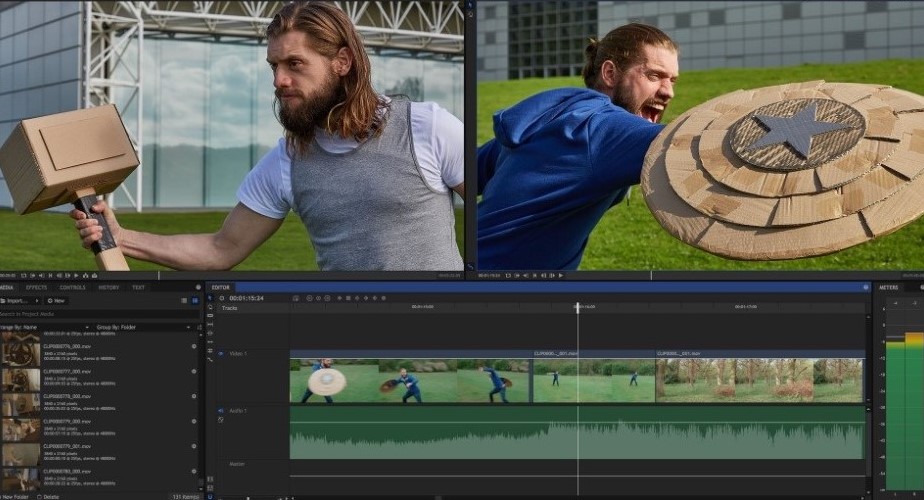Click the New button in media panel
Viewport: 924px width, 500px height.
tap(56, 300)
